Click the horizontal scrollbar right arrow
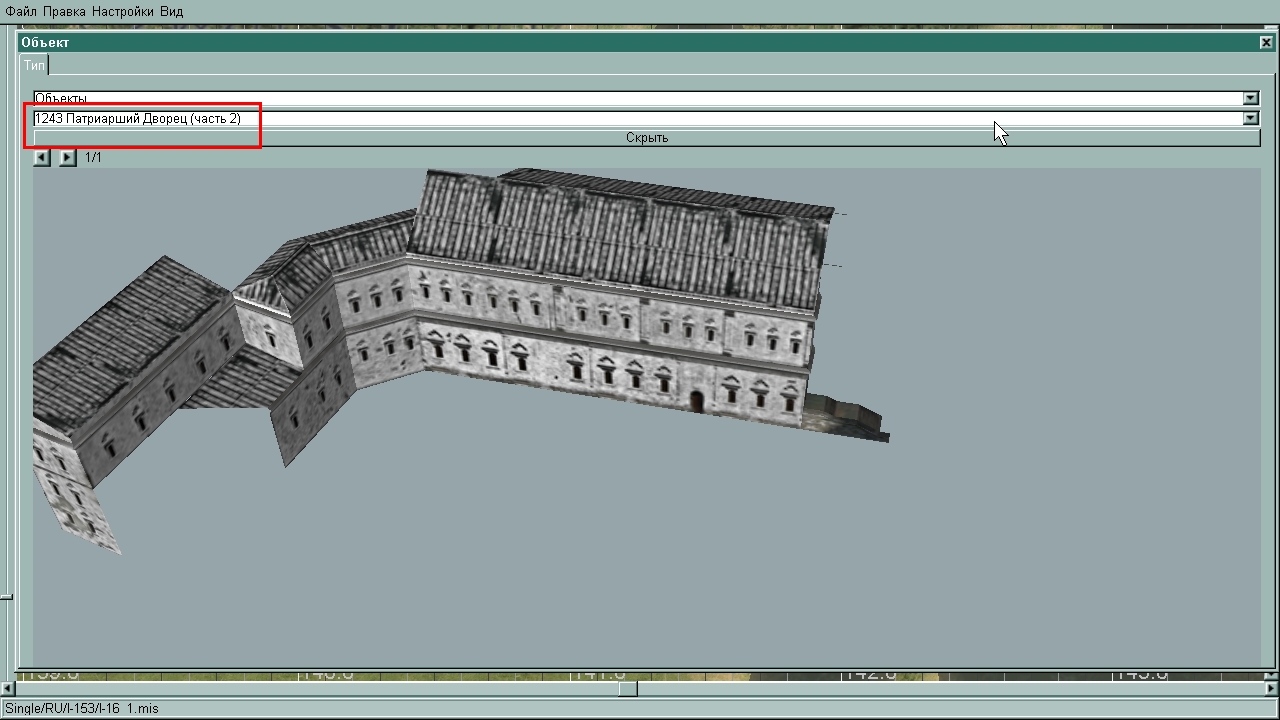This screenshot has height=720, width=1280. (1271, 688)
